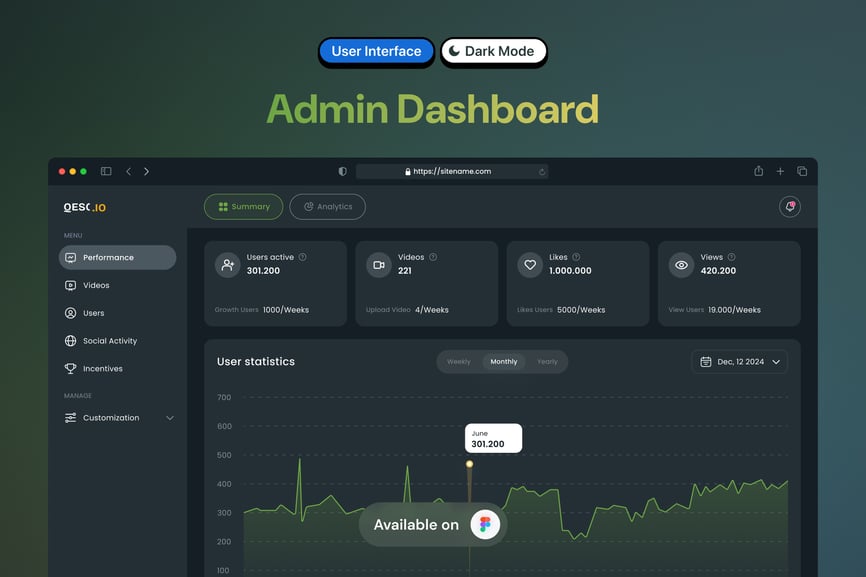Switch chart to Weekly view
The height and width of the screenshot is (577, 866).
[459, 362]
